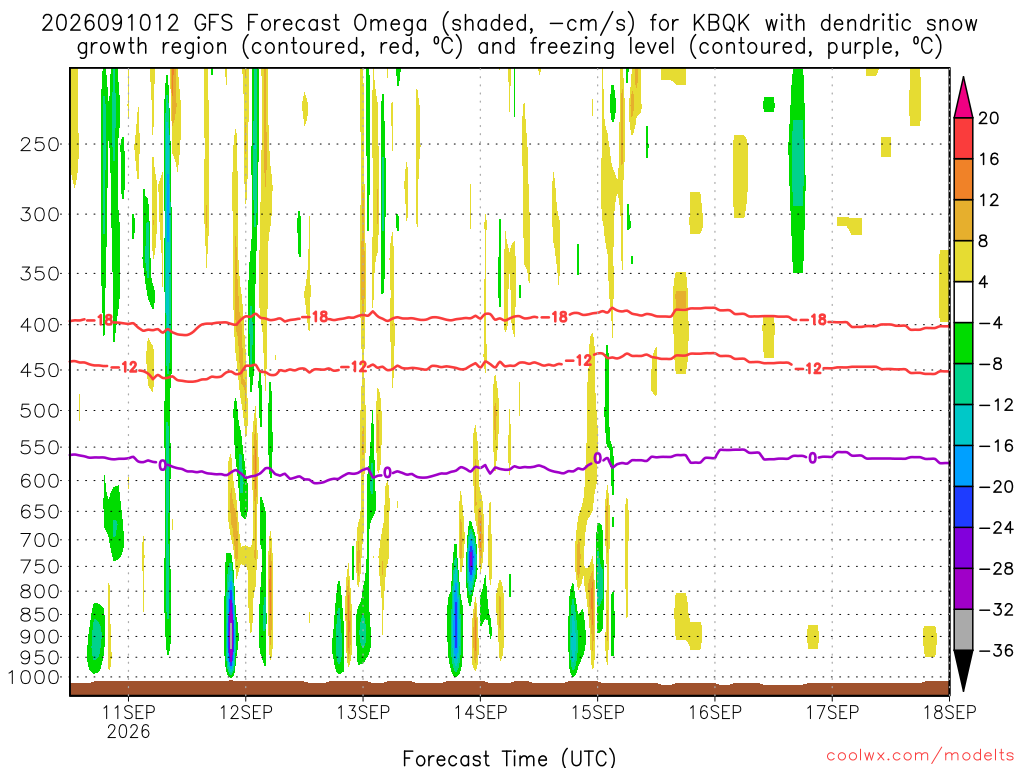Viewport: 1024px width, 768px height.
Task: Click the 15SEP time axis label
Action: point(598,712)
